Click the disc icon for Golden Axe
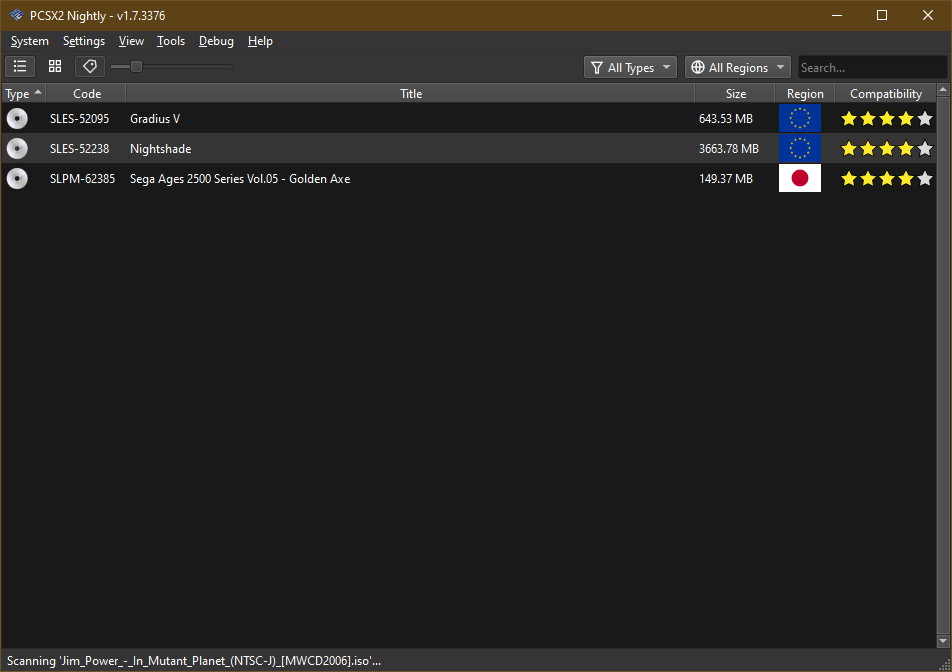This screenshot has width=952, height=672. pos(17,178)
